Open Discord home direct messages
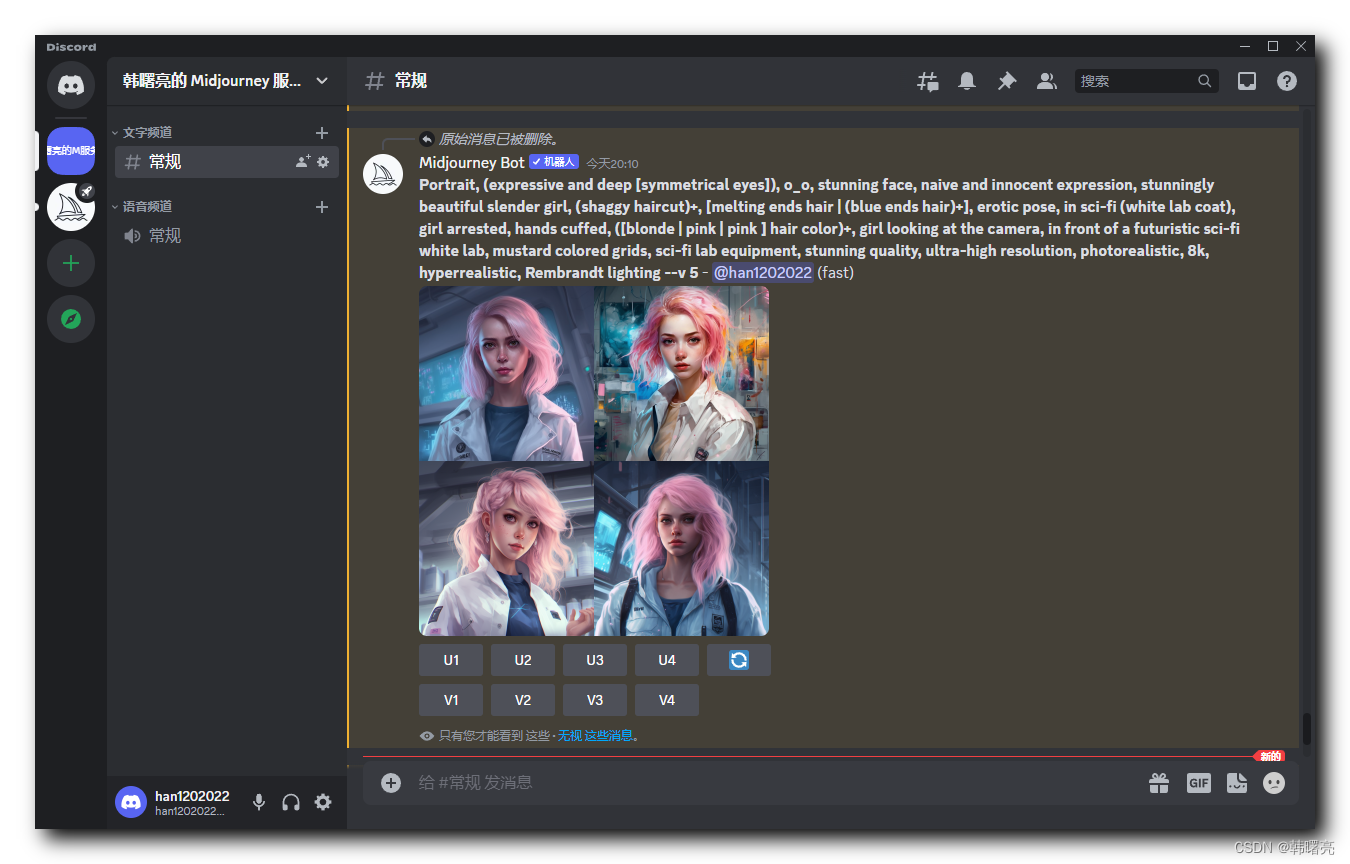1350x864 pixels. 71,85
